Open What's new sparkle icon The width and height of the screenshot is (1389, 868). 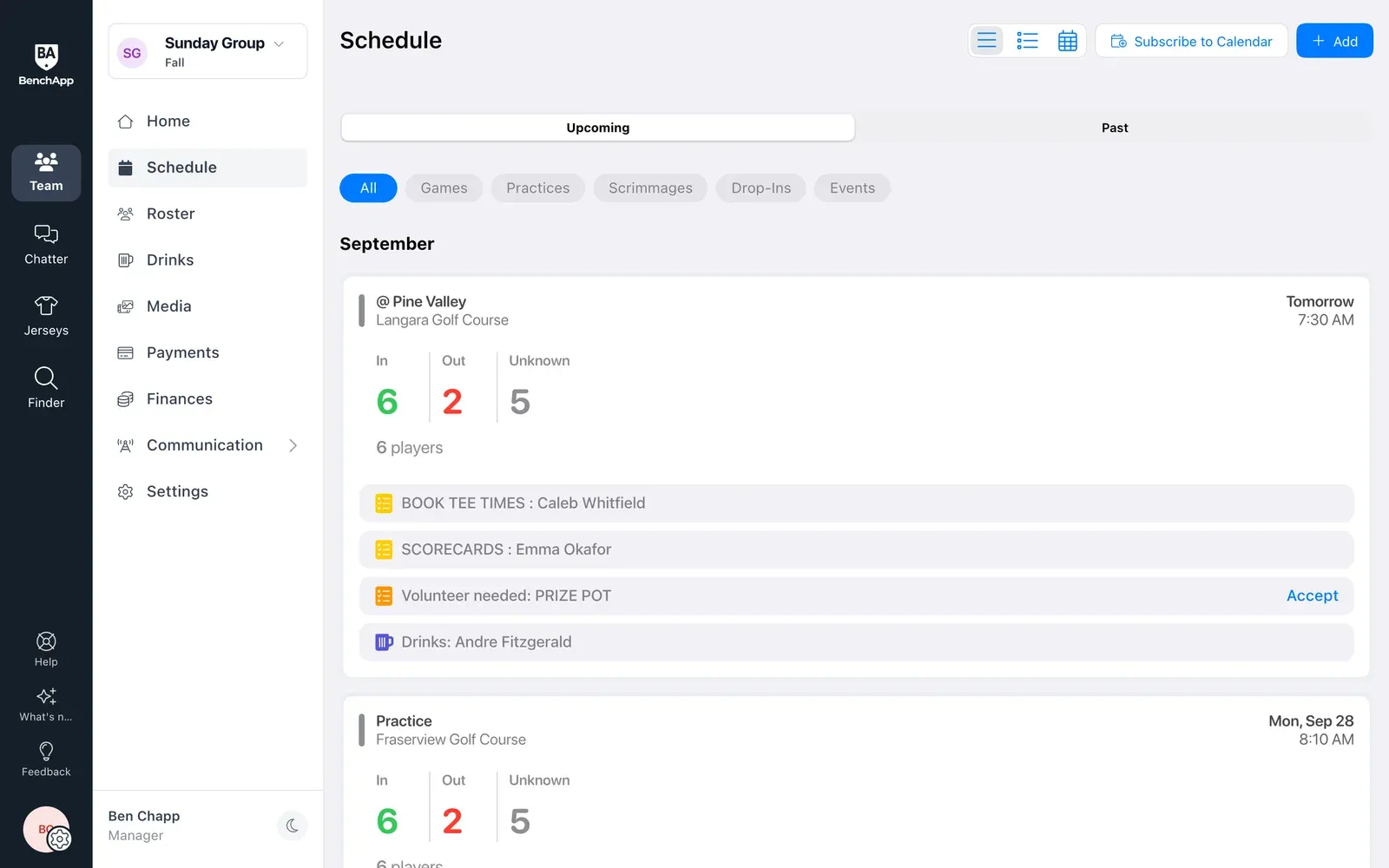tap(46, 704)
